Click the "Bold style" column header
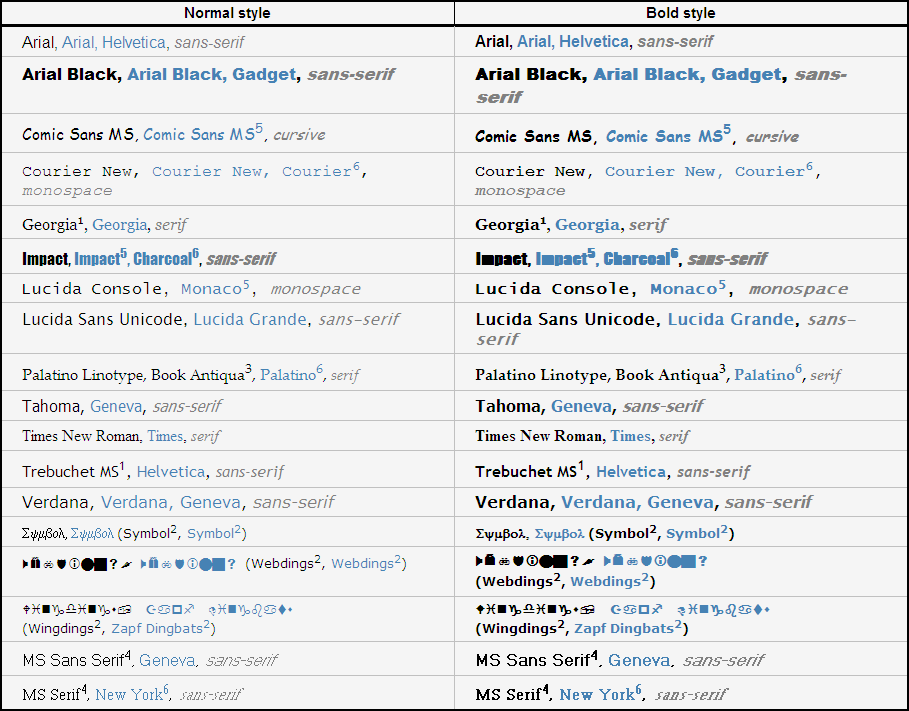The height and width of the screenshot is (711, 909). pyautogui.click(x=680, y=13)
